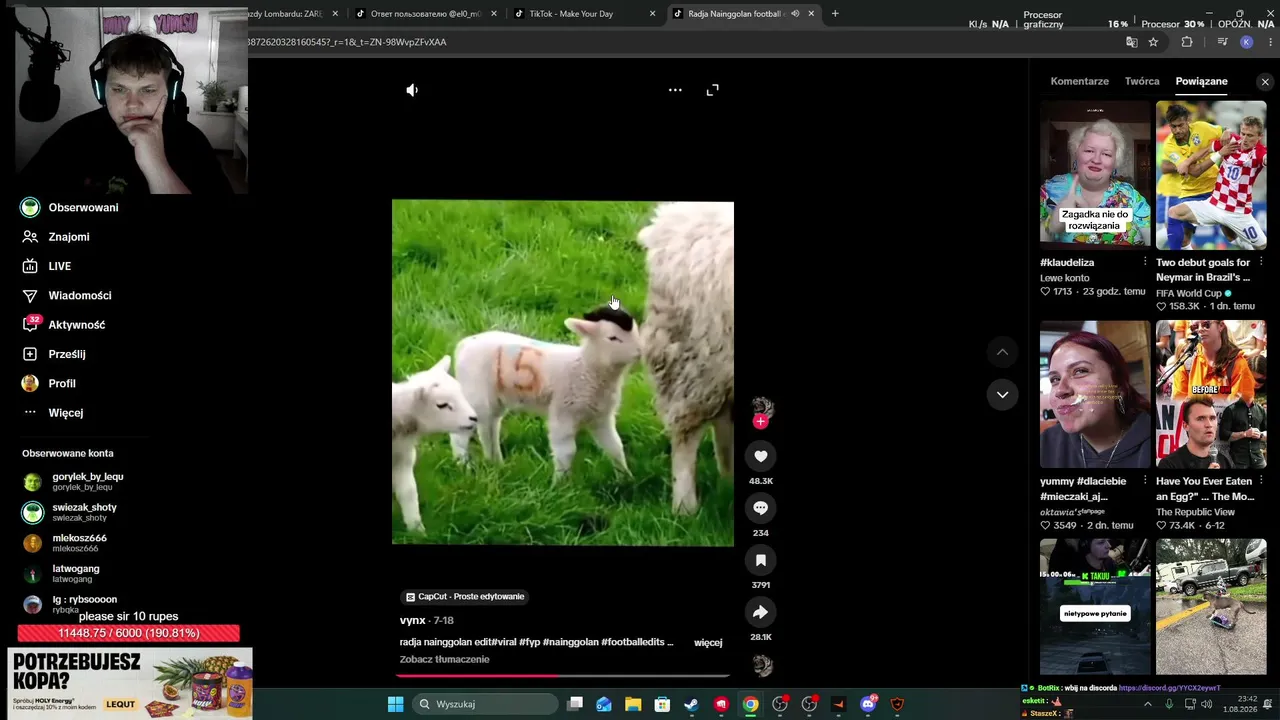The height and width of the screenshot is (720, 1280).
Task: Open Microsoft Store from the taskbar
Action: point(662,704)
